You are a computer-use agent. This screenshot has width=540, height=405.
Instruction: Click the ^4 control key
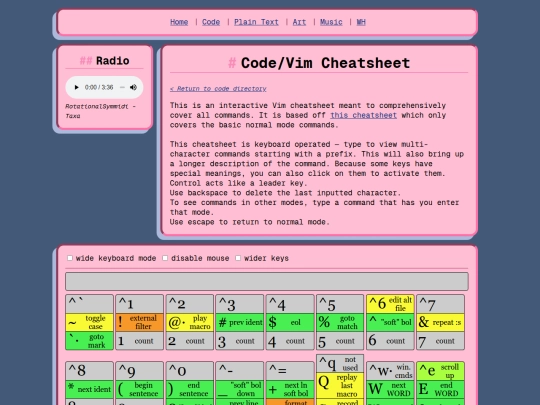coord(290,304)
